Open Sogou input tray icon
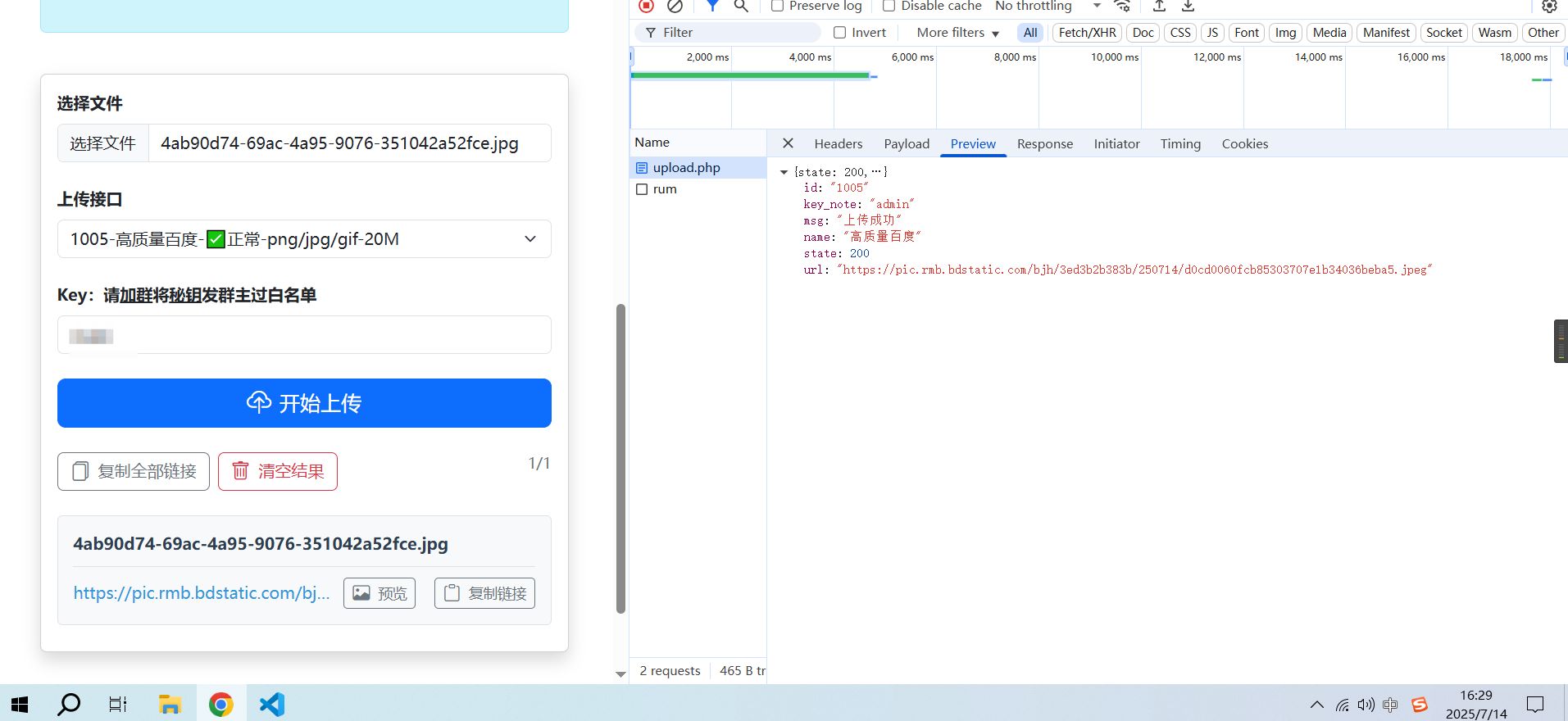The image size is (1568, 721). pyautogui.click(x=1420, y=705)
